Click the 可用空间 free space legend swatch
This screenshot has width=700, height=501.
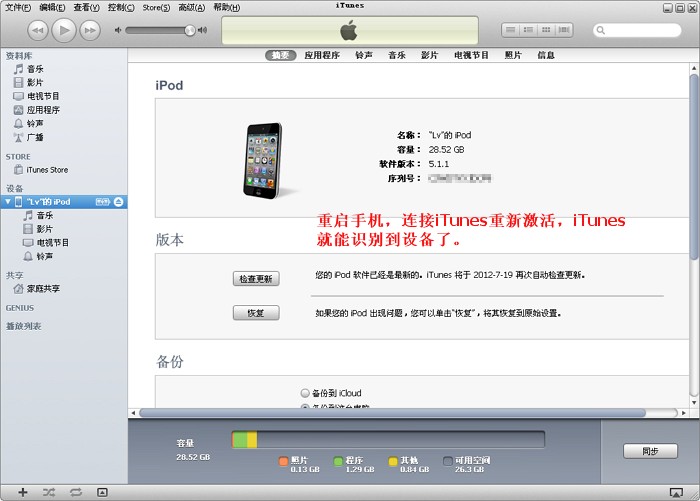click(x=448, y=461)
